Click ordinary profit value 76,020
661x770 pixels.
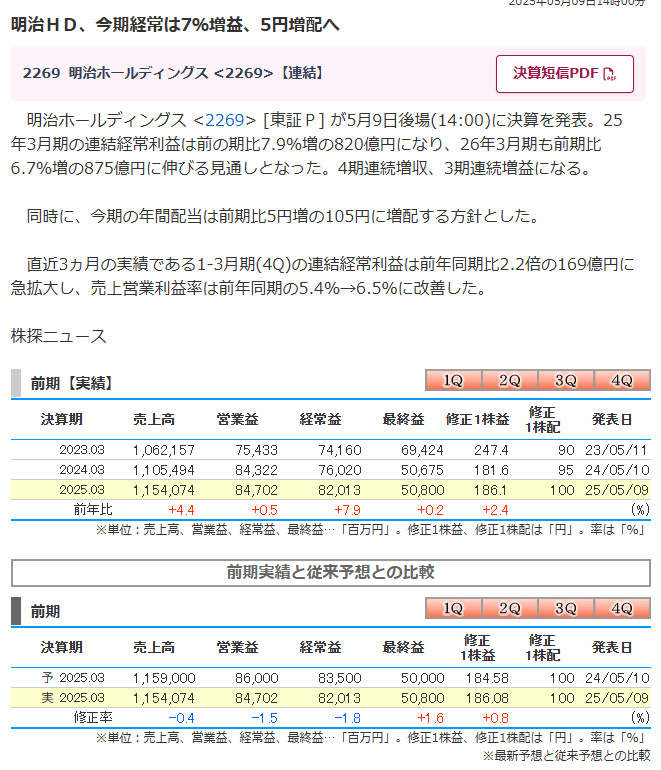(x=340, y=470)
